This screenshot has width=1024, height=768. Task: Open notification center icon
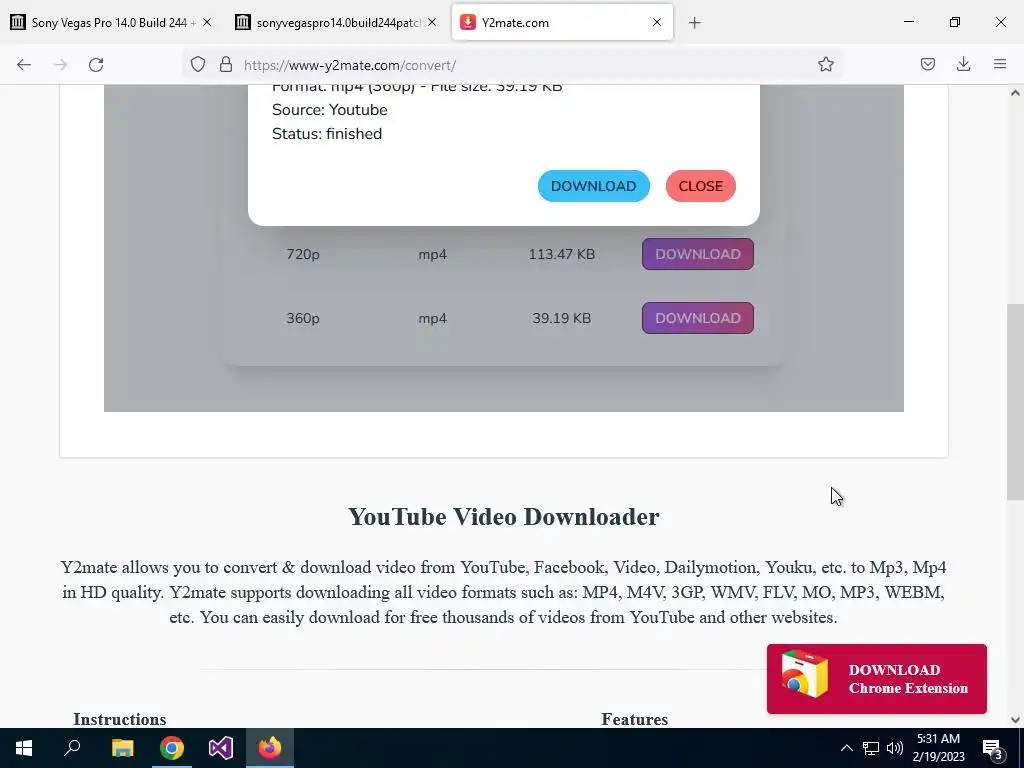tap(992, 748)
